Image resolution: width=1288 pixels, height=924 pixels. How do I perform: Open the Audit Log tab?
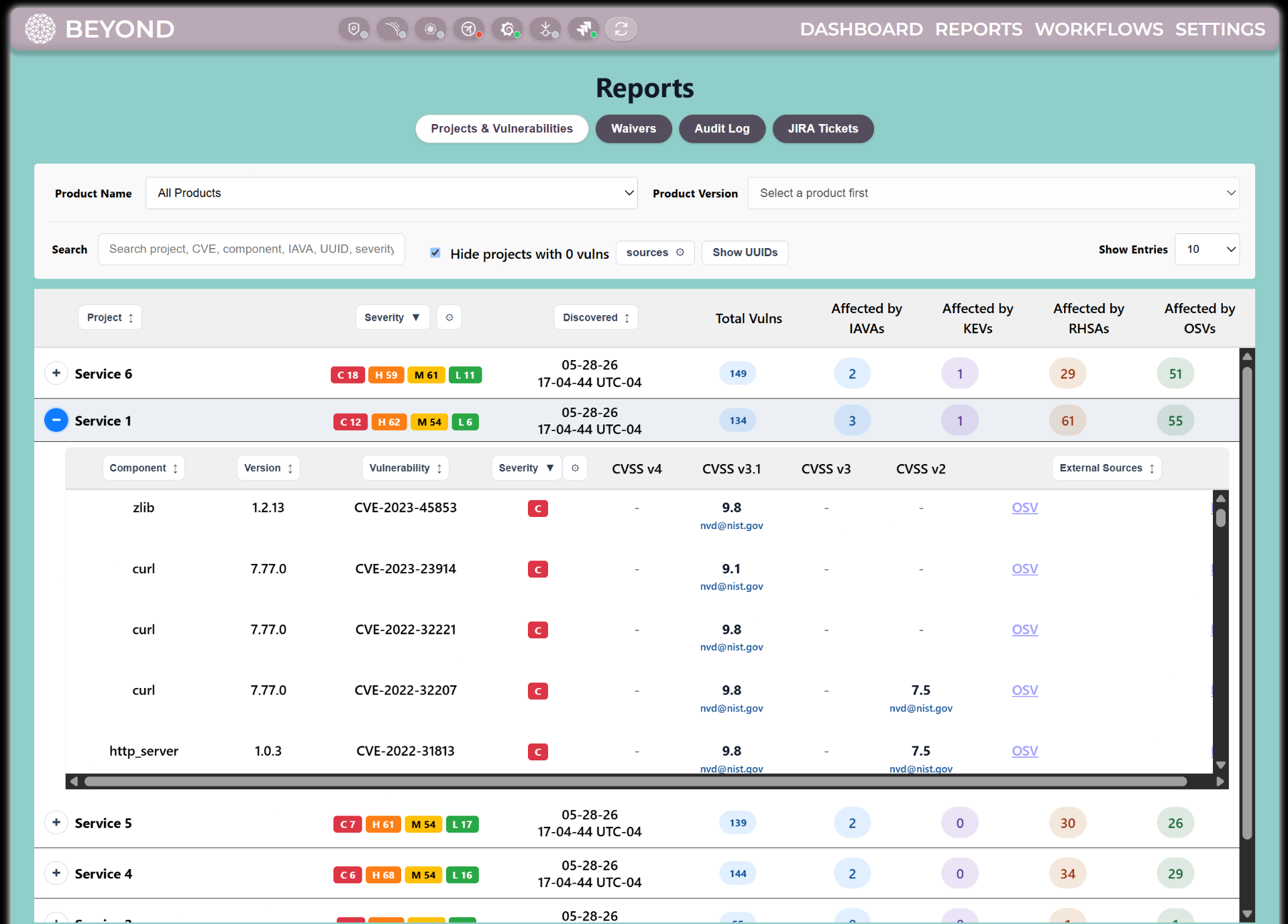pos(722,129)
